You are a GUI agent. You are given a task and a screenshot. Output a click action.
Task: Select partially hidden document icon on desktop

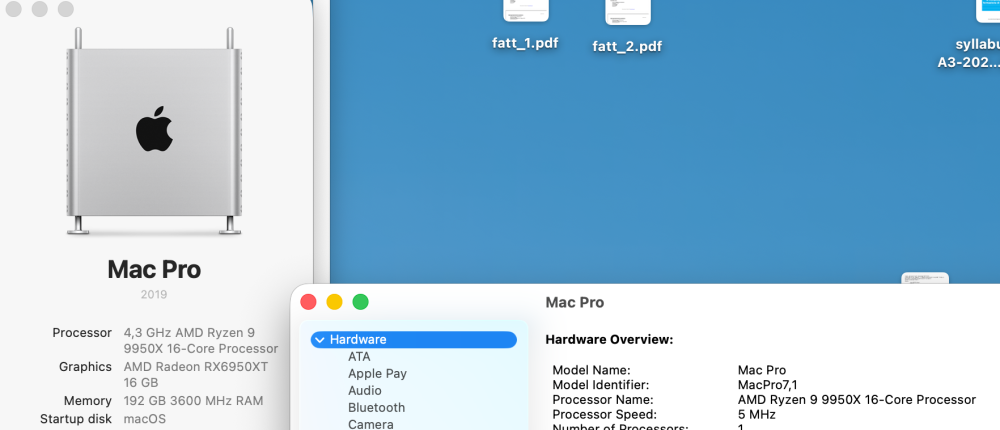pos(925,279)
